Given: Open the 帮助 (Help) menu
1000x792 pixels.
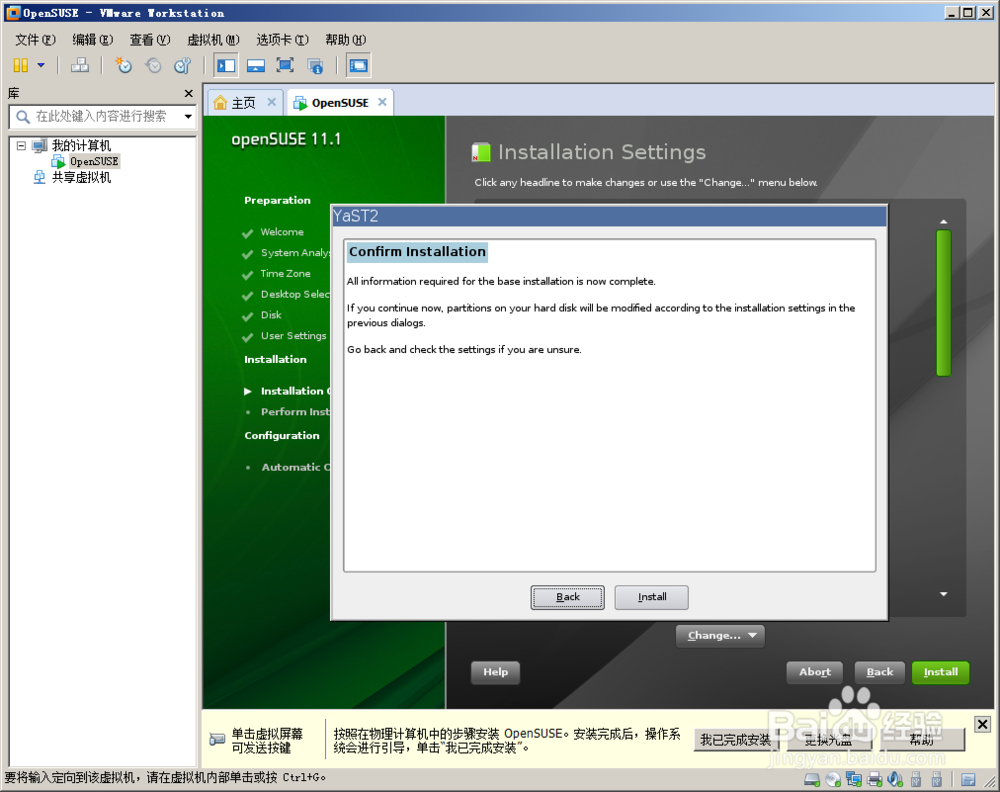Looking at the screenshot, I should pos(346,40).
